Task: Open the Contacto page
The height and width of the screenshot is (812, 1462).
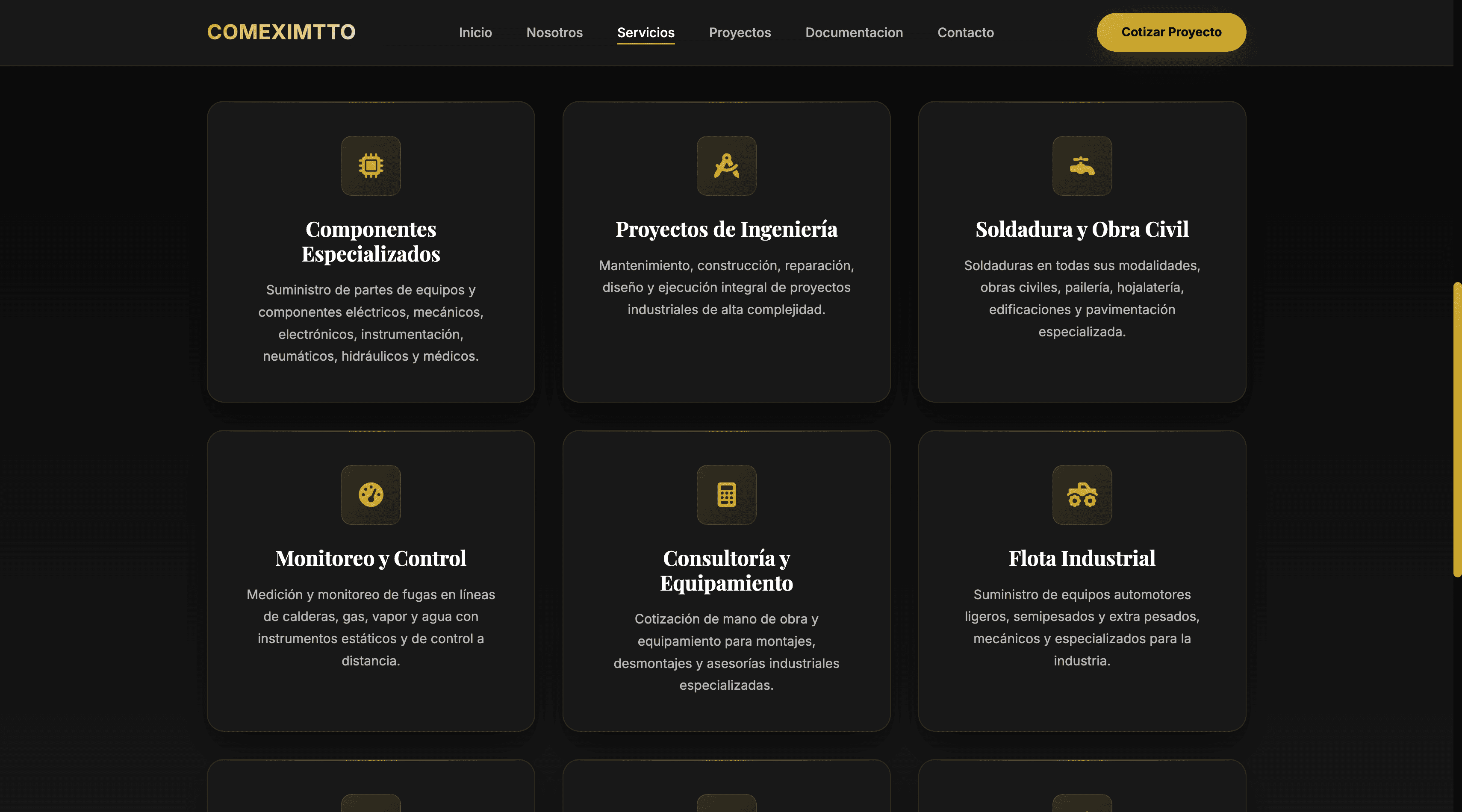Action: point(965,32)
